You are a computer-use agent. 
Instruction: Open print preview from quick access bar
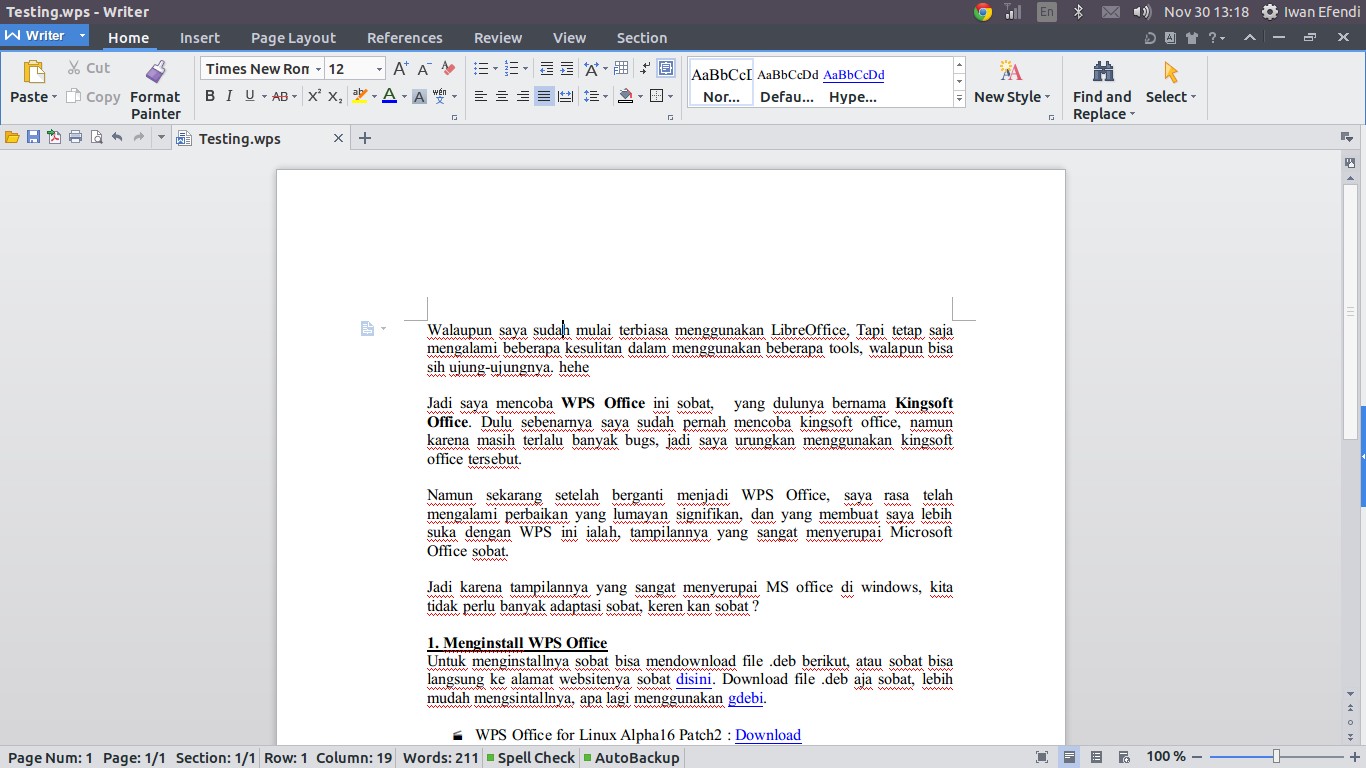coord(96,138)
